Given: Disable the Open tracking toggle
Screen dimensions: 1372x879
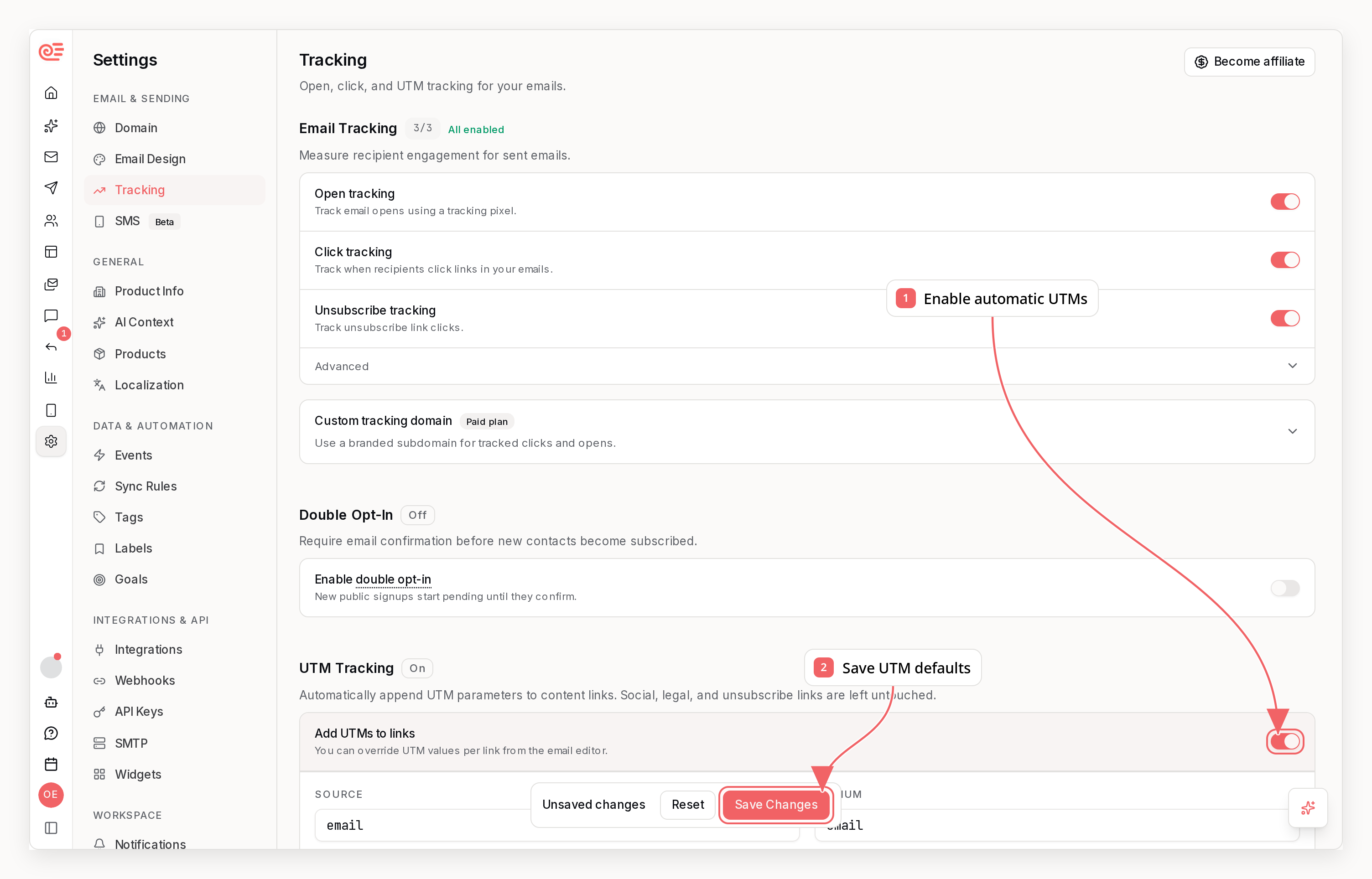Looking at the screenshot, I should tap(1284, 202).
